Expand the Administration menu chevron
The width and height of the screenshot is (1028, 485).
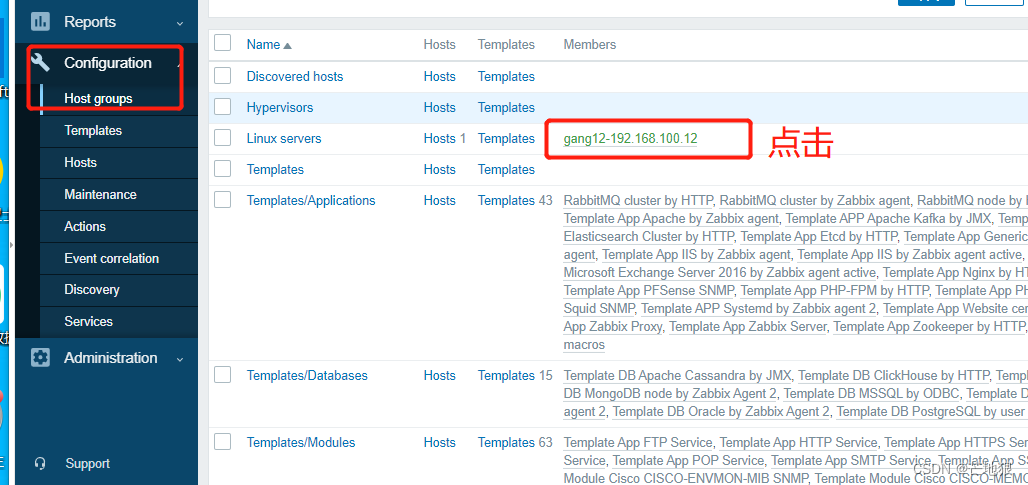[180, 359]
